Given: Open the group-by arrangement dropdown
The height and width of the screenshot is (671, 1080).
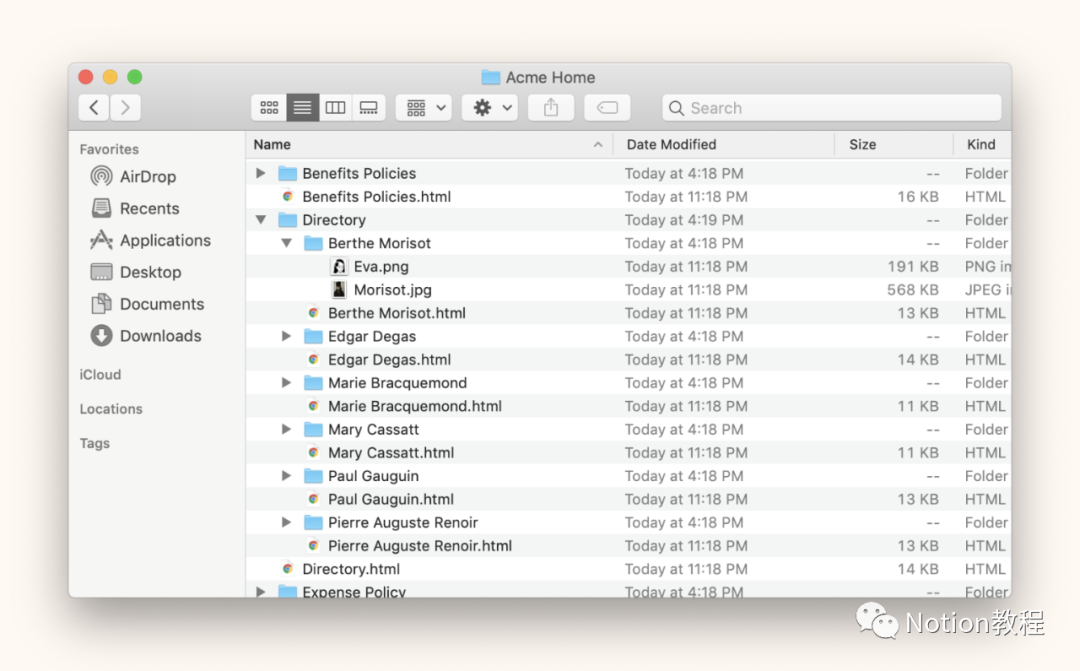Looking at the screenshot, I should point(424,108).
